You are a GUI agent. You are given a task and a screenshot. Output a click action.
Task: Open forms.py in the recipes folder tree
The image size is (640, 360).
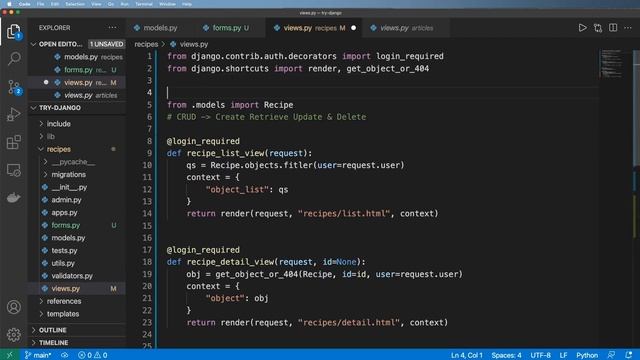pyautogui.click(x=65, y=225)
